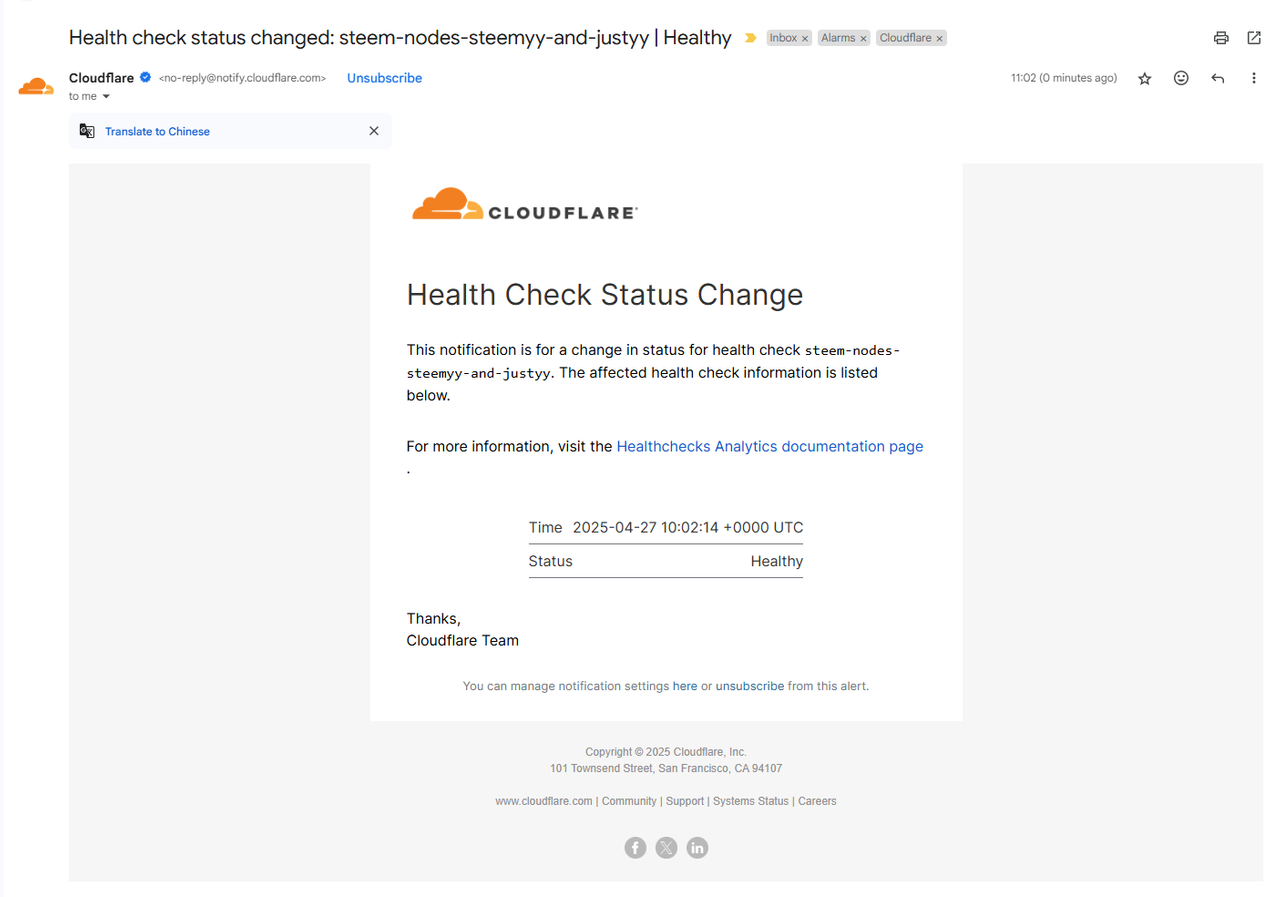Click the blue verified sender badge

pos(145,78)
